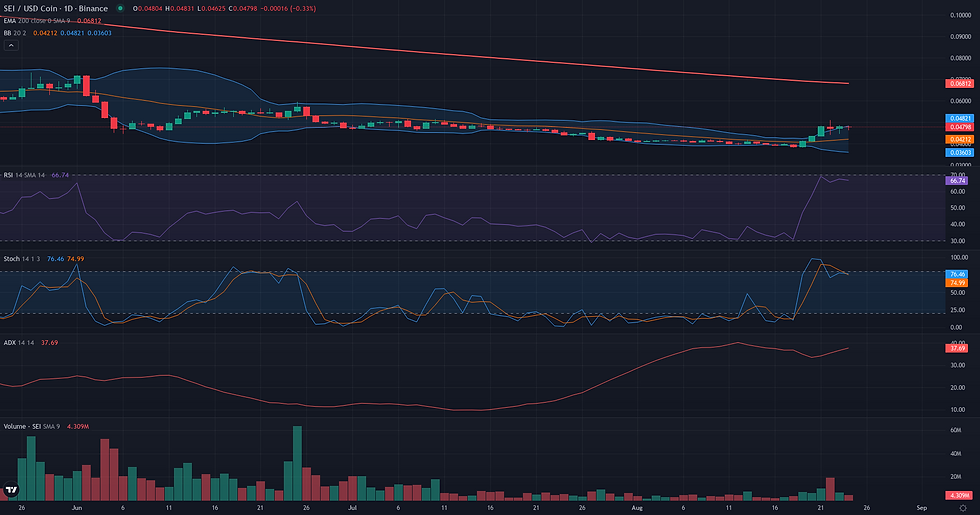Click the 0.08000 price scale label
The width and height of the screenshot is (980, 515).
click(x=960, y=59)
